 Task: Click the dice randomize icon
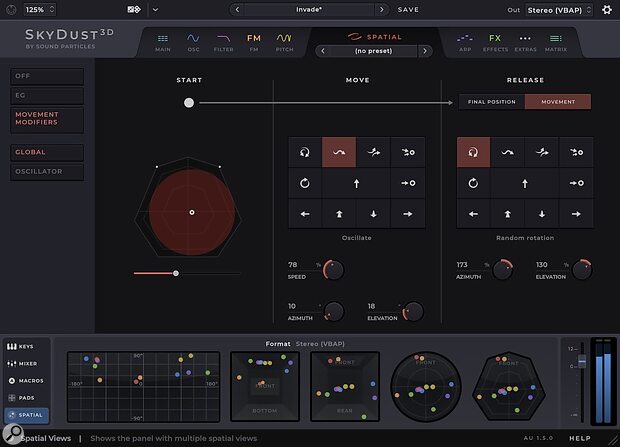point(134,9)
